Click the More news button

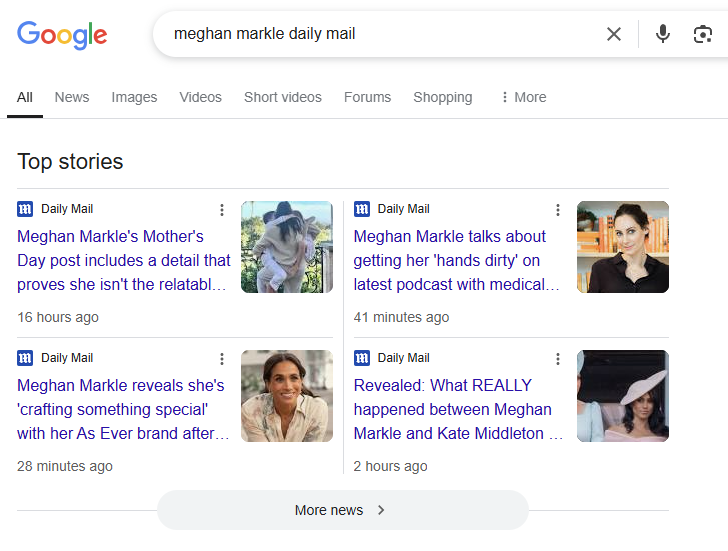tap(343, 510)
